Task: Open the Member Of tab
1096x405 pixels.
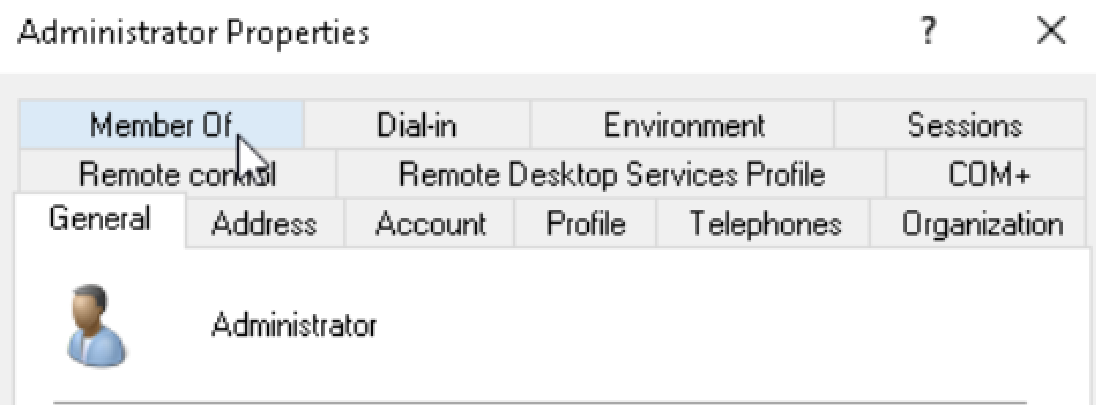Action: (x=160, y=126)
